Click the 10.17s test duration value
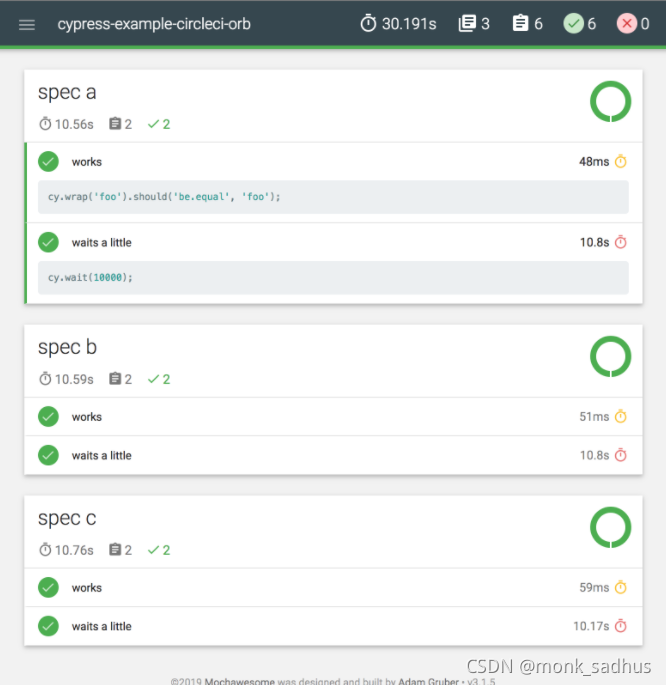Viewport: 666px width, 685px height. [x=591, y=627]
